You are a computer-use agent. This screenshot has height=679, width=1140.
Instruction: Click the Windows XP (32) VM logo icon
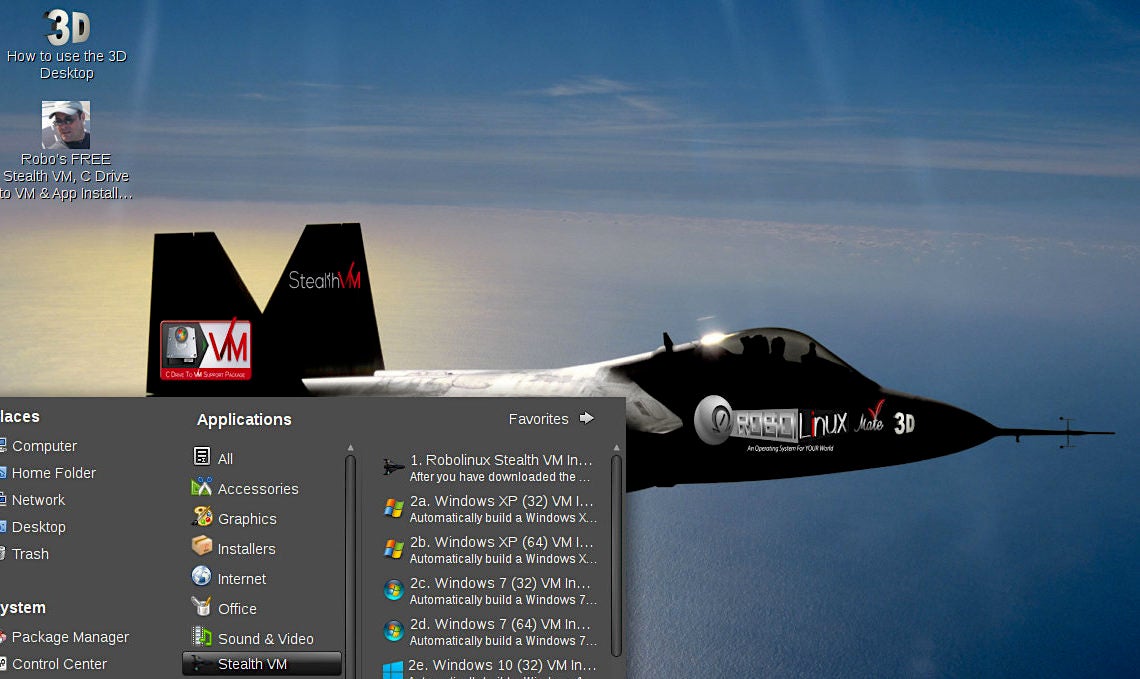[393, 508]
